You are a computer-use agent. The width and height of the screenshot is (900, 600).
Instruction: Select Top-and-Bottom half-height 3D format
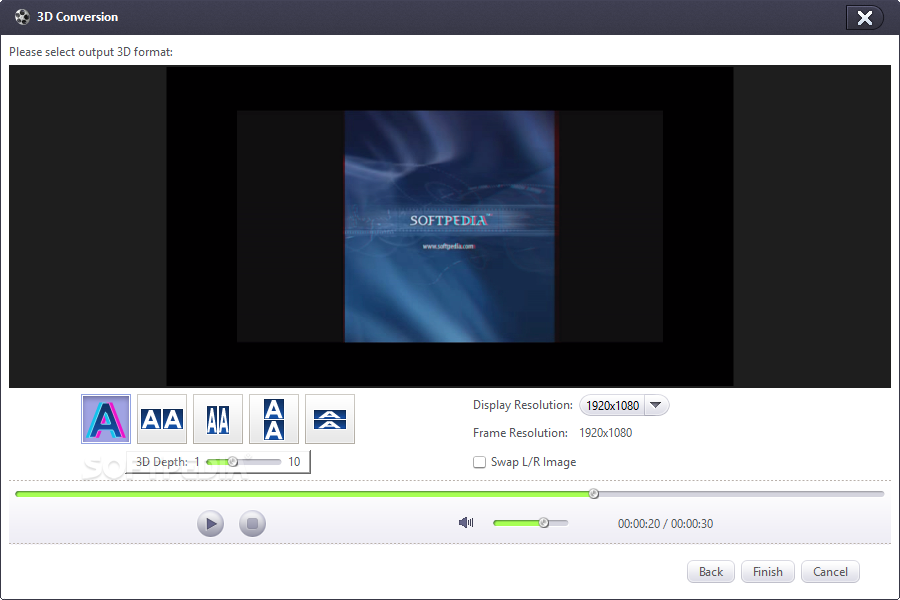click(x=329, y=419)
